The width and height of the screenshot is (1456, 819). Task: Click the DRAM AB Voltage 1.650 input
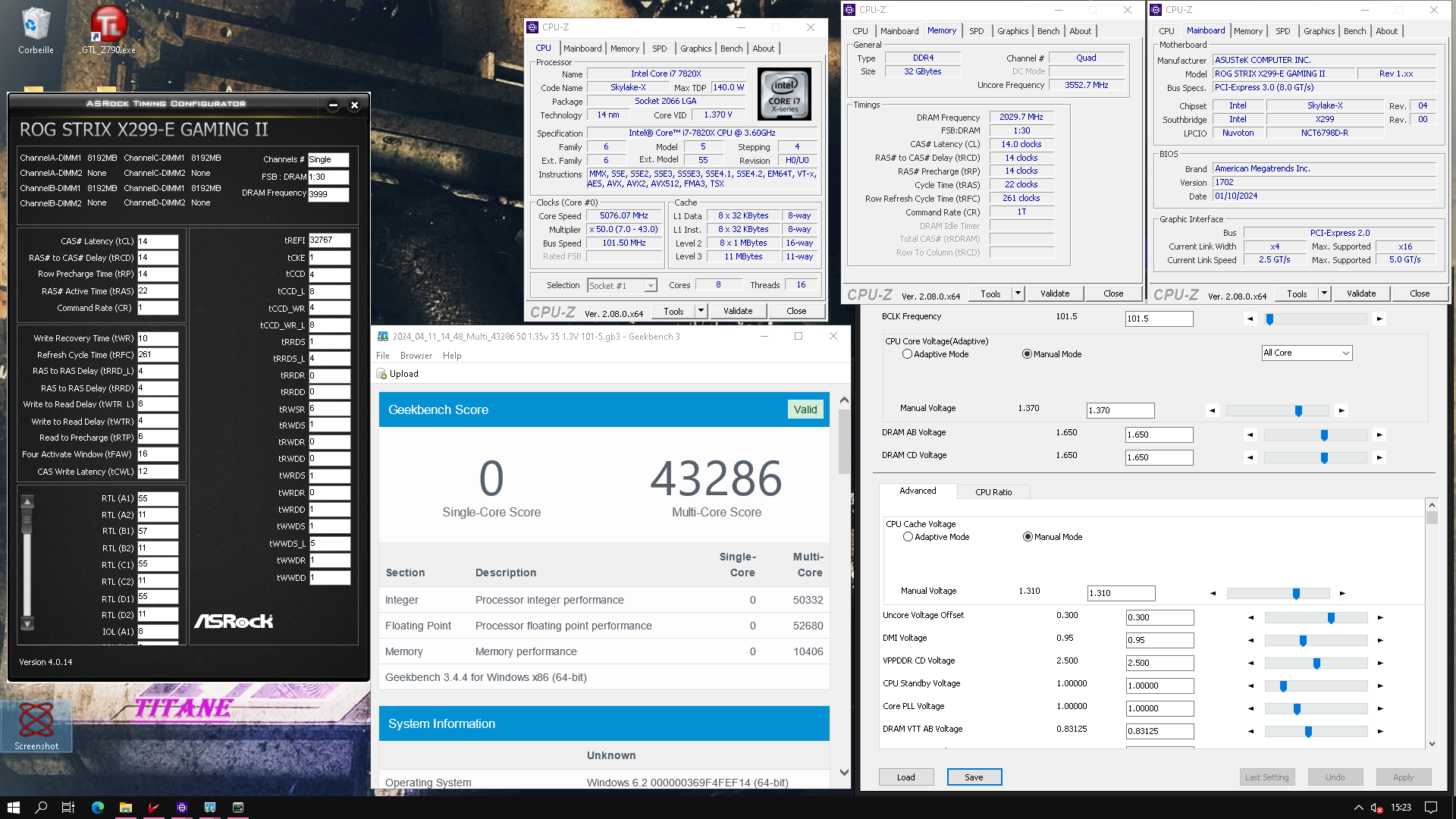pos(1159,435)
